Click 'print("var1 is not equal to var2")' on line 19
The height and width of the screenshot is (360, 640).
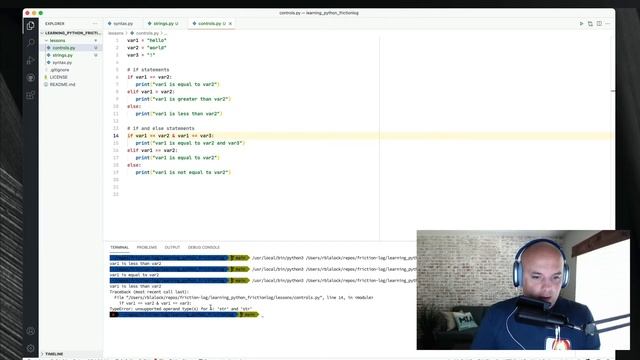pyautogui.click(x=183, y=172)
